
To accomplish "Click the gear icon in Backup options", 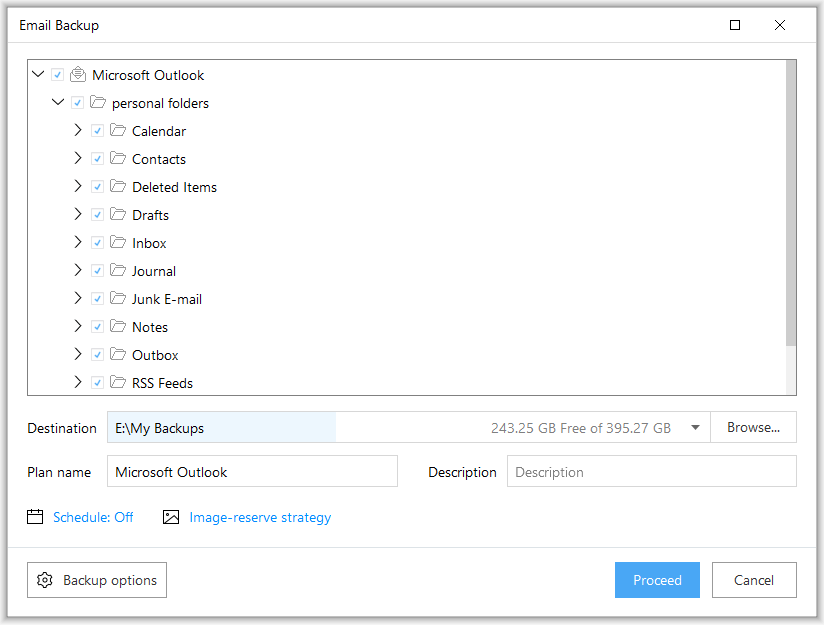I will (x=45, y=580).
